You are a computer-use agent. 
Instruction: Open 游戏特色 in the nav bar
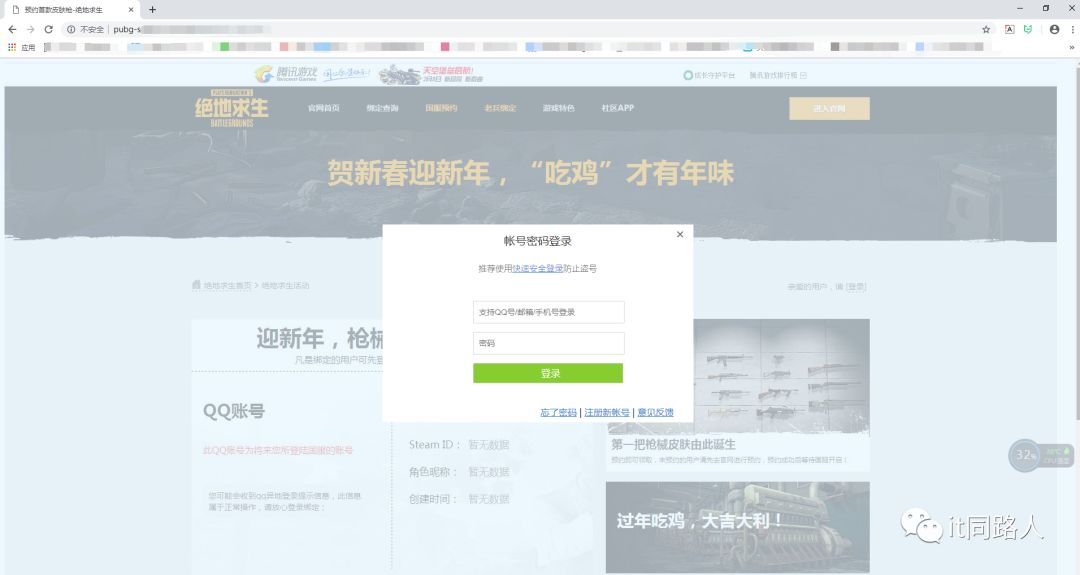[x=559, y=108]
